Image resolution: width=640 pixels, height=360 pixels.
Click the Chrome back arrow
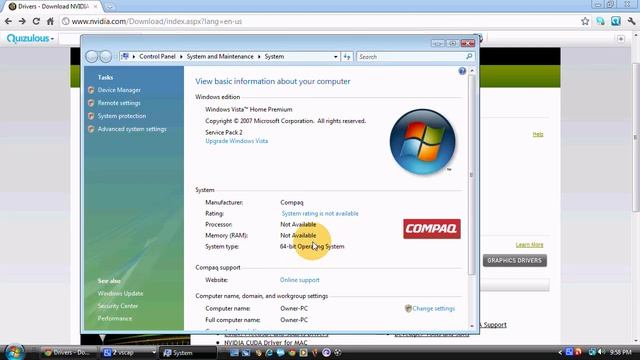tap(8, 21)
